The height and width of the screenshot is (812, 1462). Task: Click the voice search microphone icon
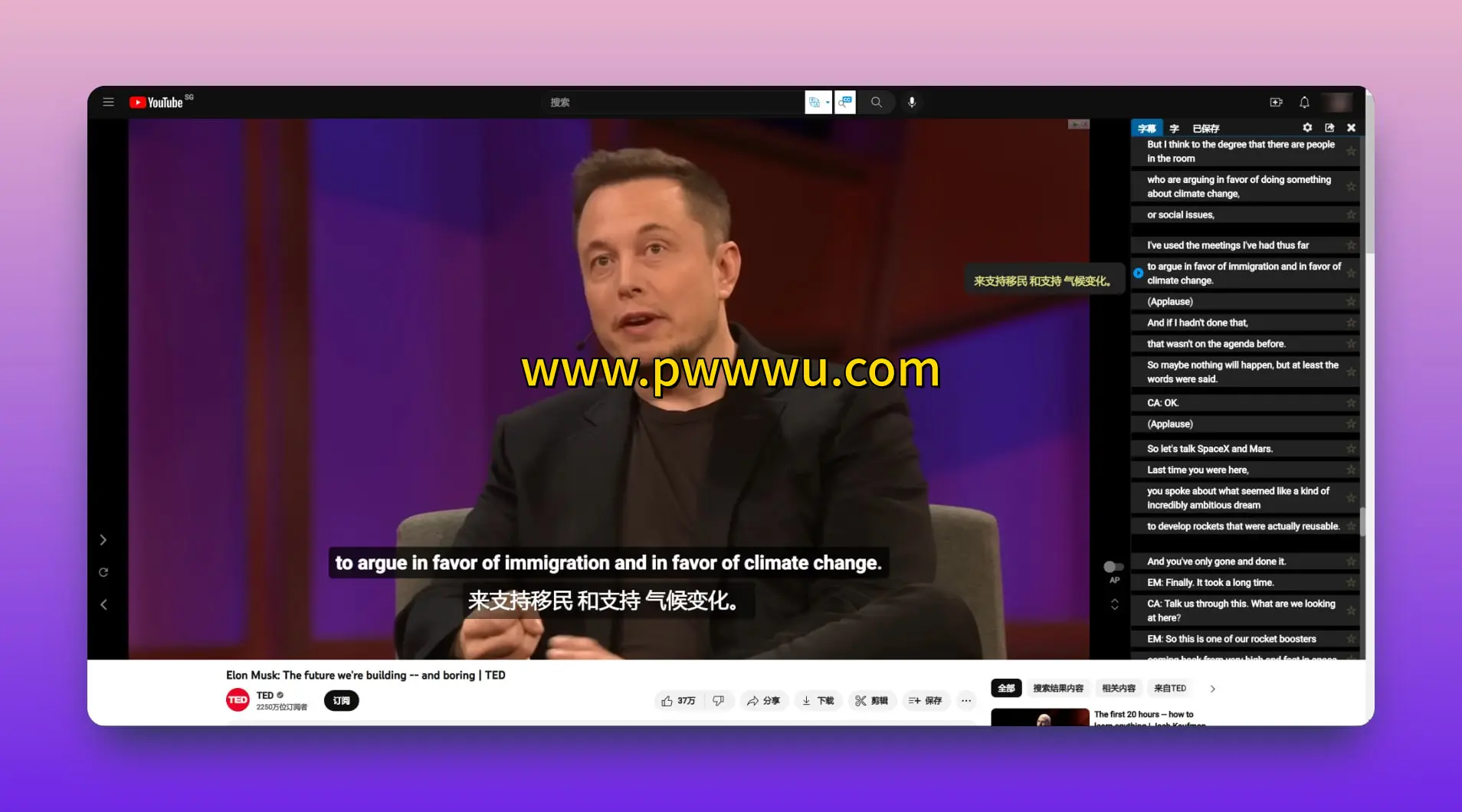[911, 102]
